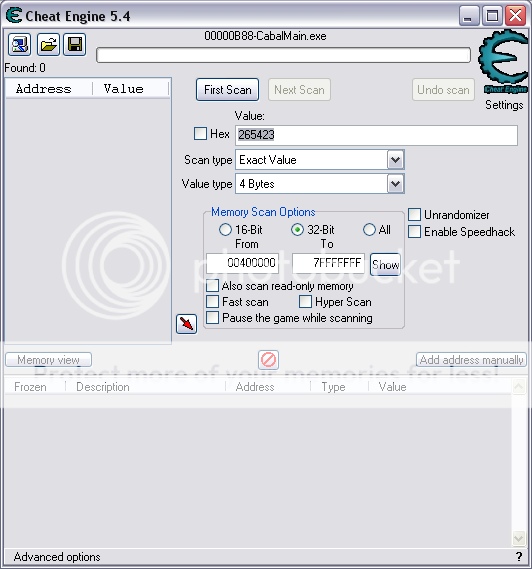Close the Cheat Engine window

(x=516, y=16)
